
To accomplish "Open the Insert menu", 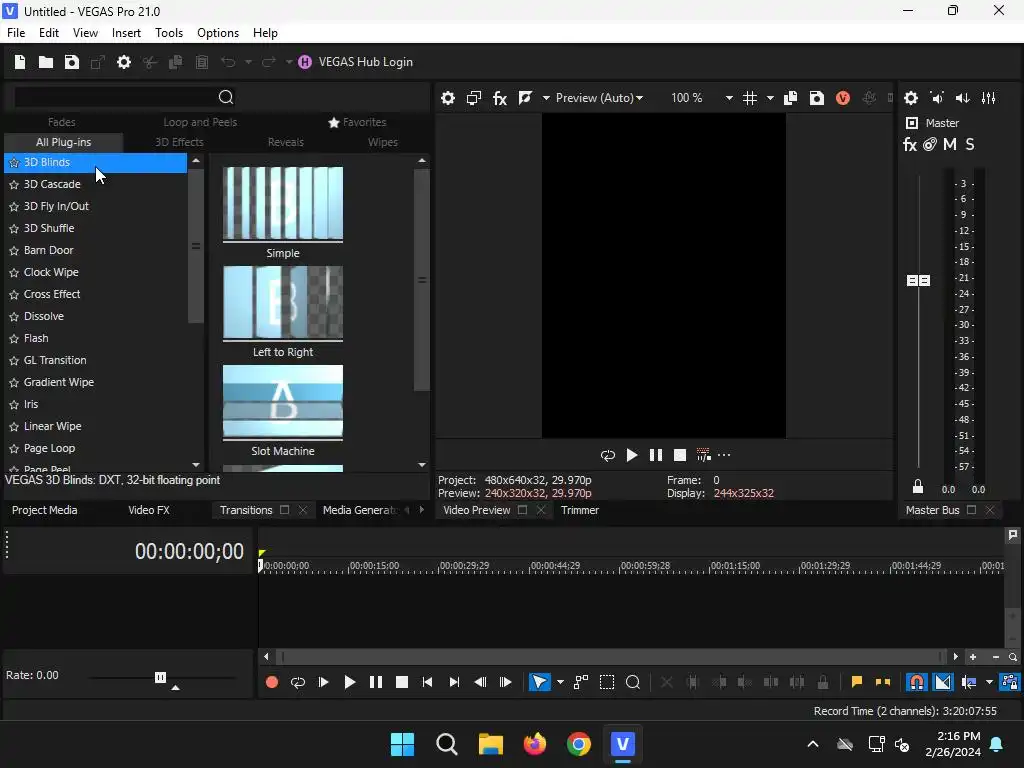I will pos(126,33).
